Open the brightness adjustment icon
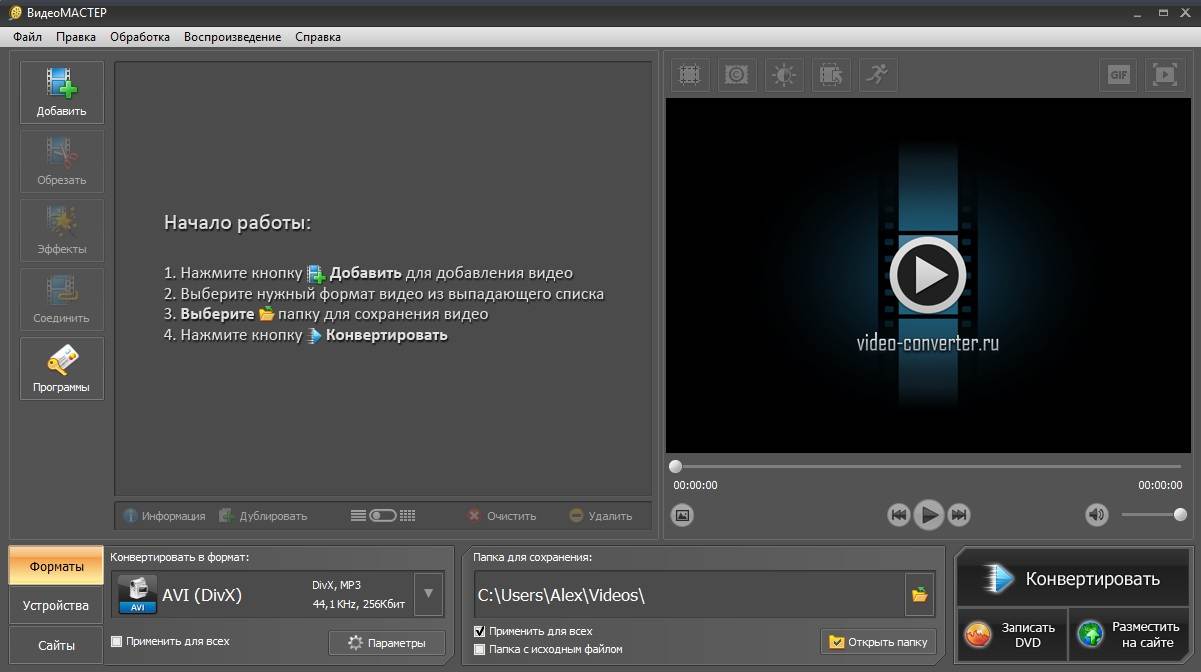The height and width of the screenshot is (672, 1201). (x=784, y=75)
